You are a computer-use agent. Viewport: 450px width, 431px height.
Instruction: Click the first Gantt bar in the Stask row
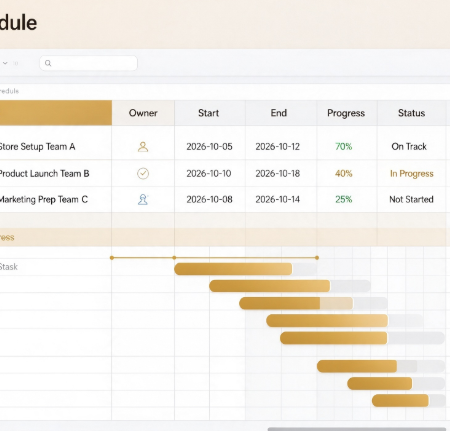pos(233,269)
